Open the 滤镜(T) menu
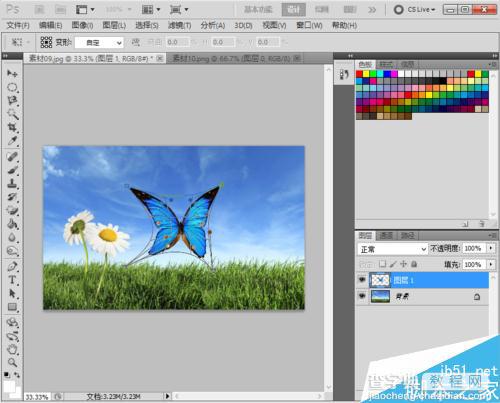Viewport: 500px width, 403px height. (179, 25)
